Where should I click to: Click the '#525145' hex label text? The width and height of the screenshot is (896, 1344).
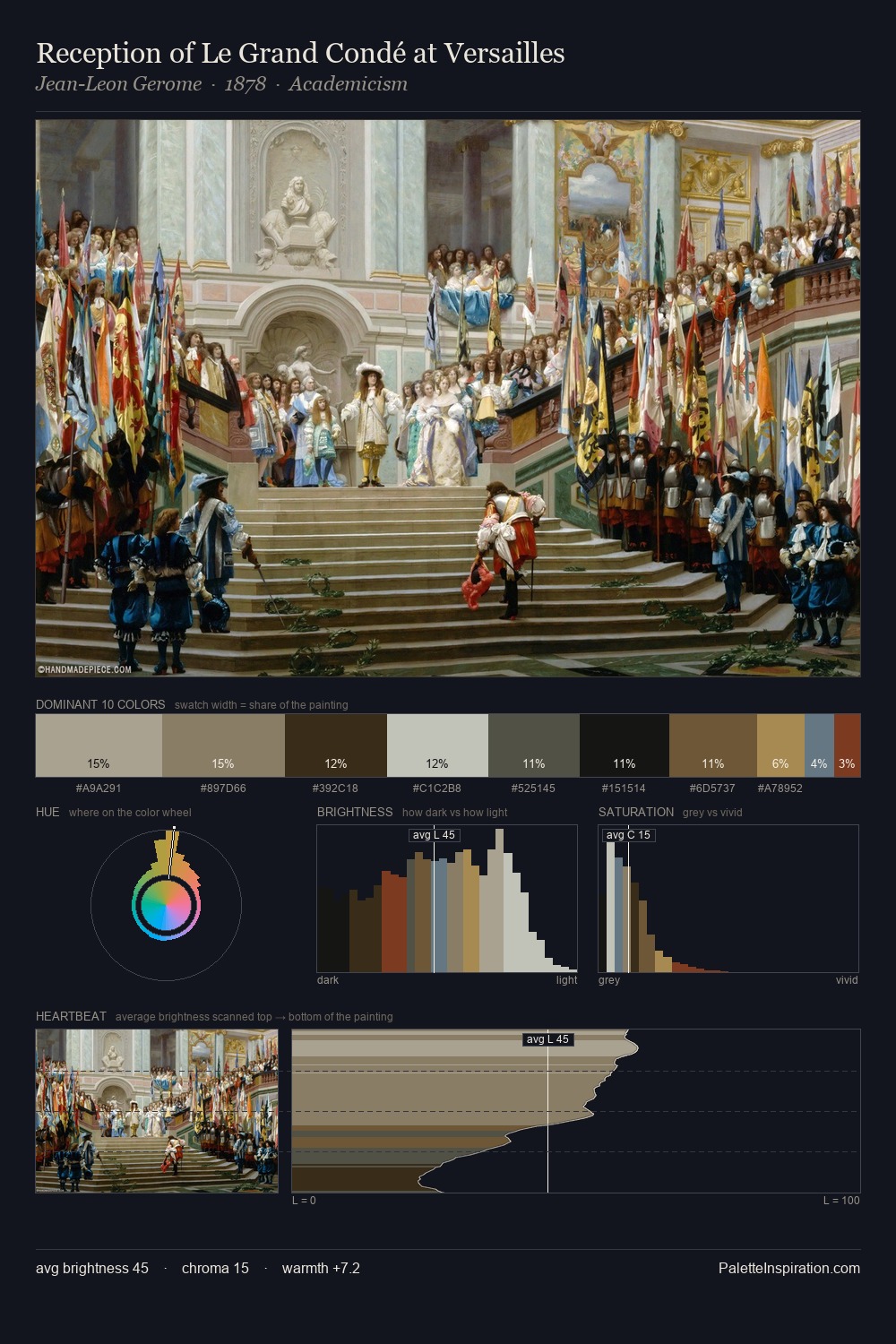pyautogui.click(x=533, y=788)
